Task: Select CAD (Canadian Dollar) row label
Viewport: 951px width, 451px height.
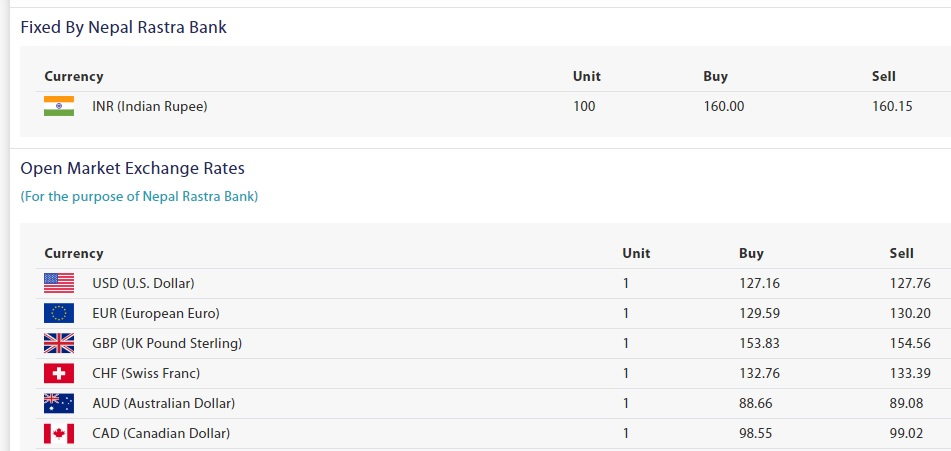Action: (x=161, y=433)
